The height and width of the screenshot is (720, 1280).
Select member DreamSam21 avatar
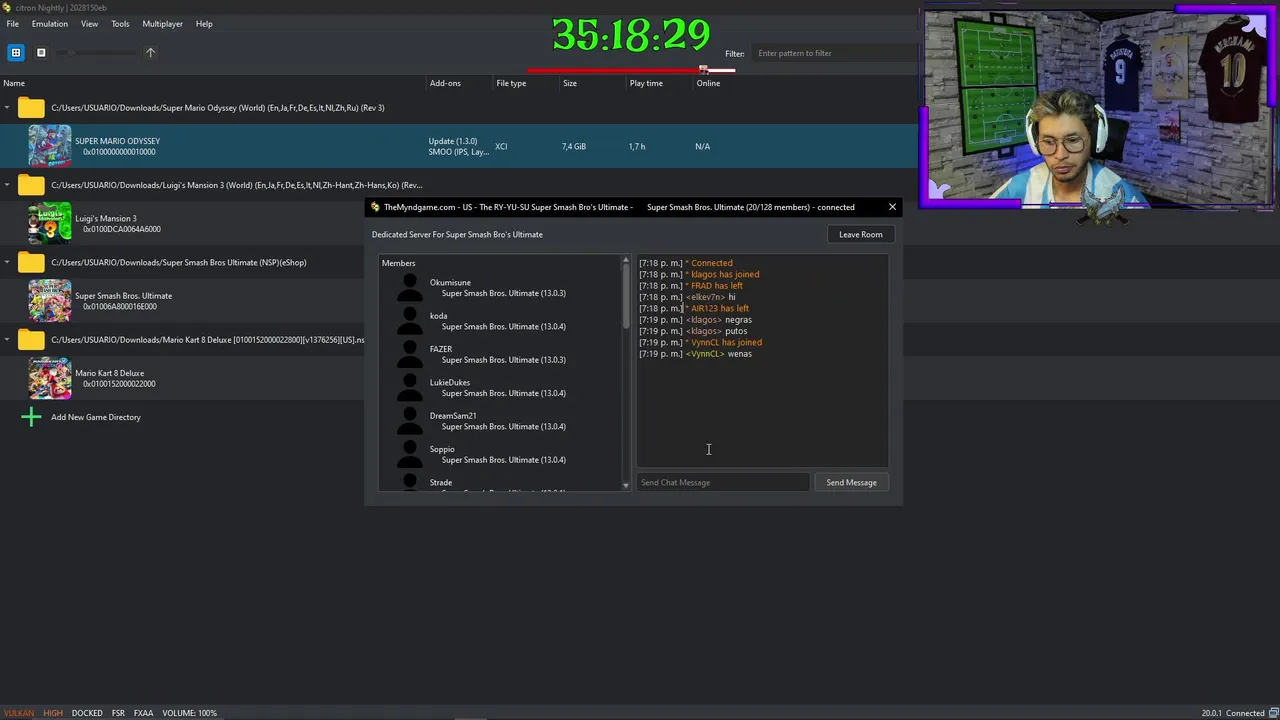point(410,421)
